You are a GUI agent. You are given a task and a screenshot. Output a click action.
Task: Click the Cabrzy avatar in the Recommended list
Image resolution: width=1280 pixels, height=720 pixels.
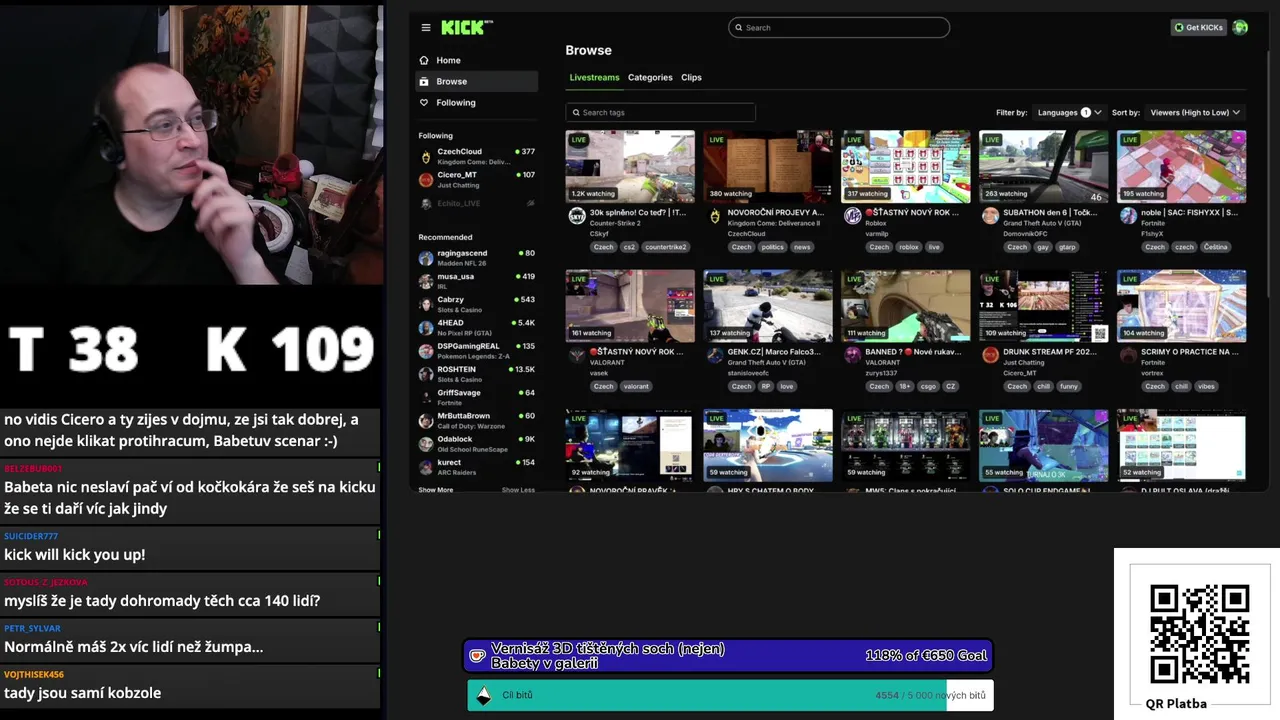426,304
